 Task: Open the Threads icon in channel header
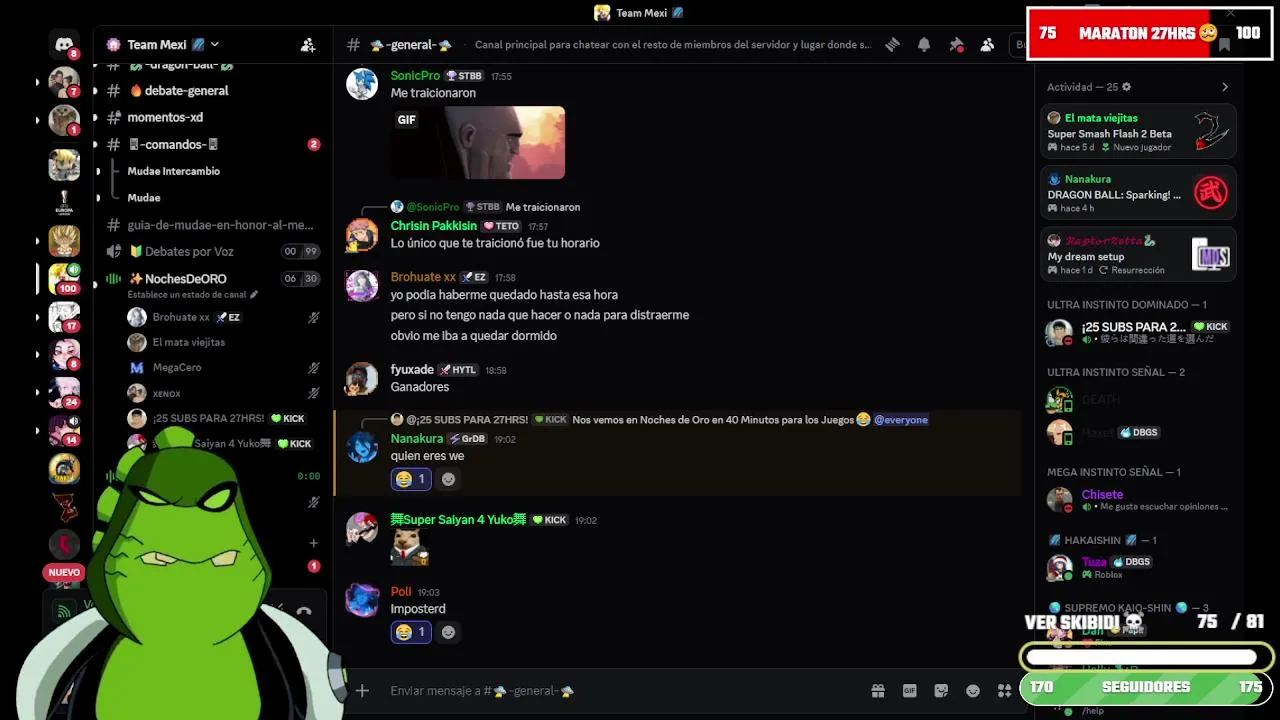[x=892, y=45]
